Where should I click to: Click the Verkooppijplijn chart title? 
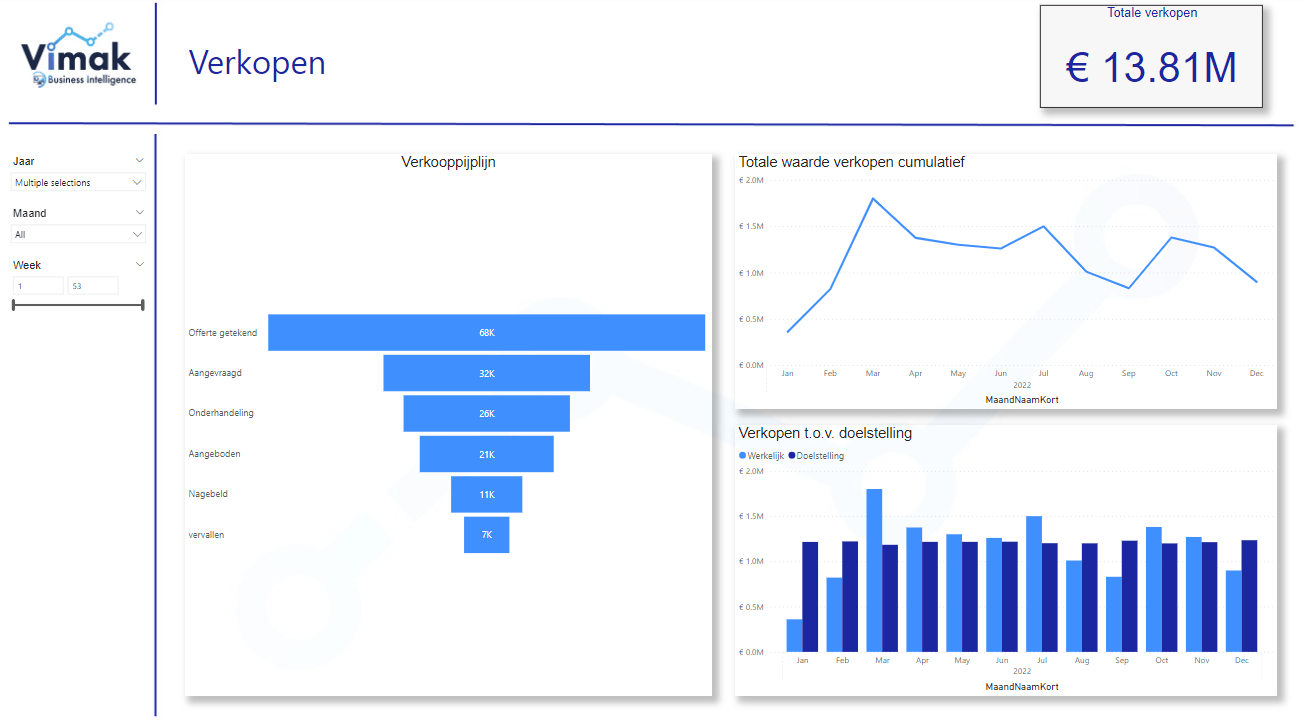pyautogui.click(x=446, y=161)
